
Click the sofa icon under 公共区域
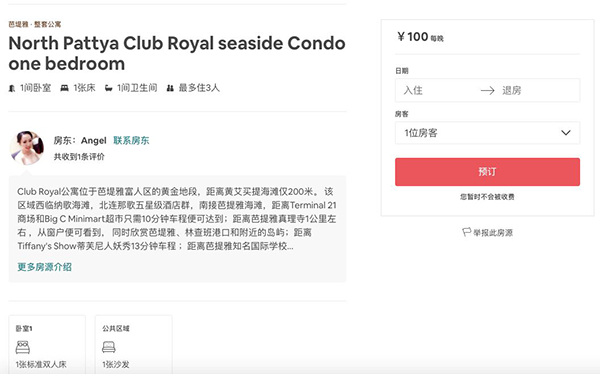pyautogui.click(x=109, y=347)
